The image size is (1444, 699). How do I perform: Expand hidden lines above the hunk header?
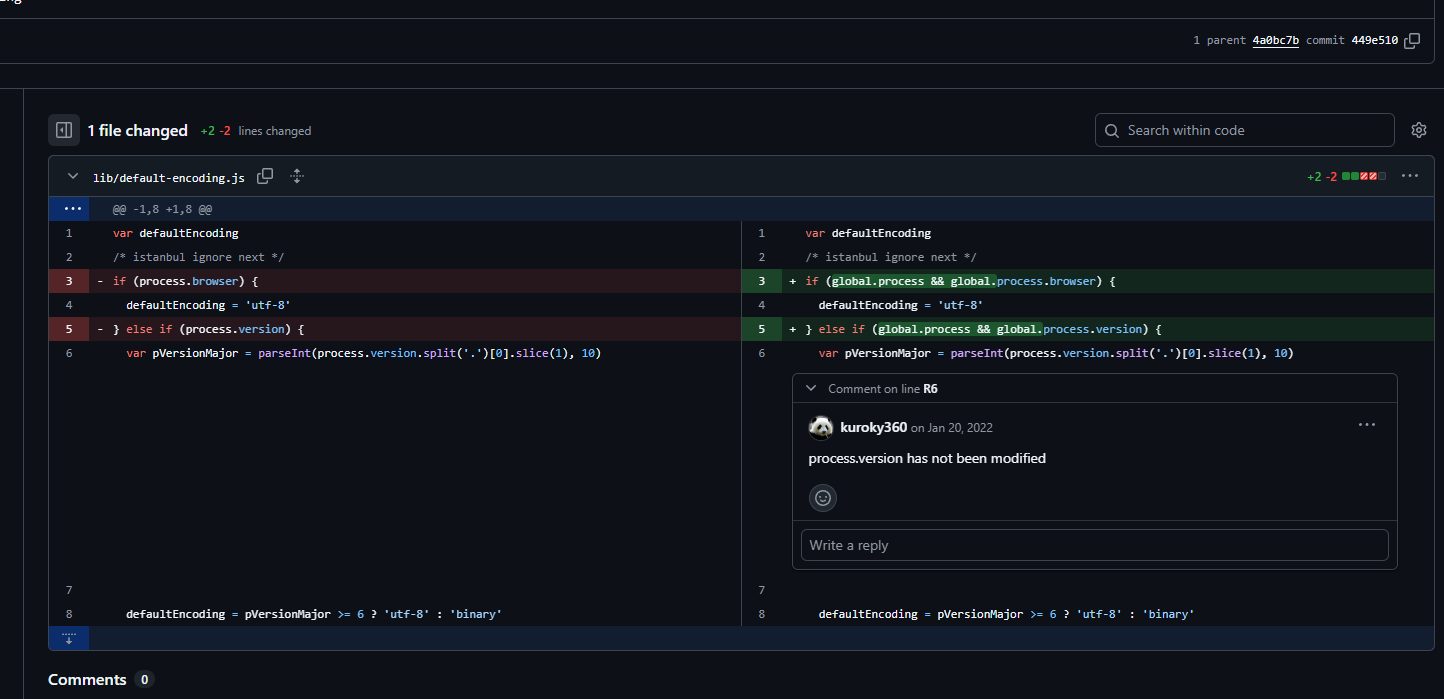[x=69, y=209]
